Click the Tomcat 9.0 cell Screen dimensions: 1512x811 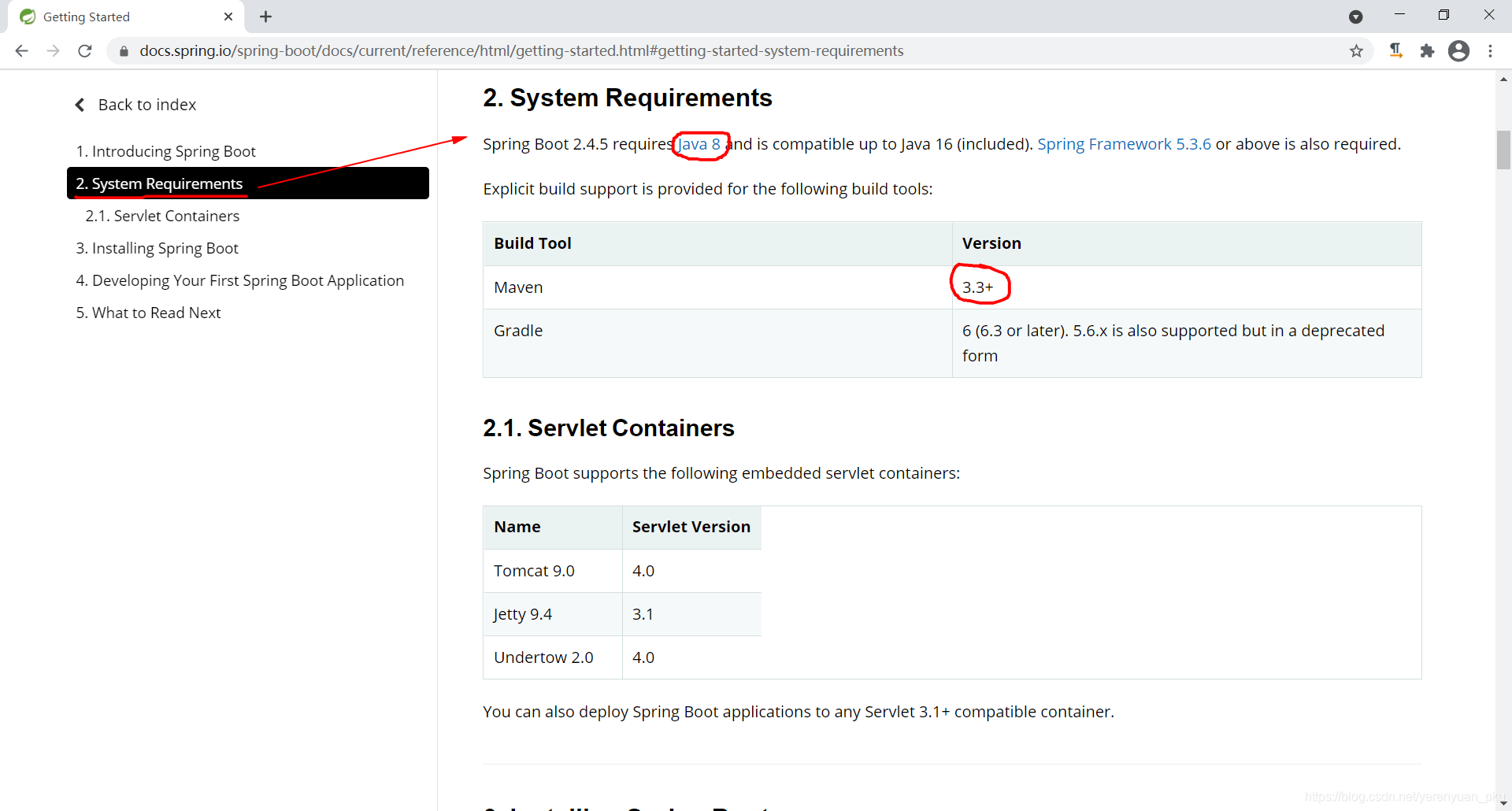[x=552, y=571]
